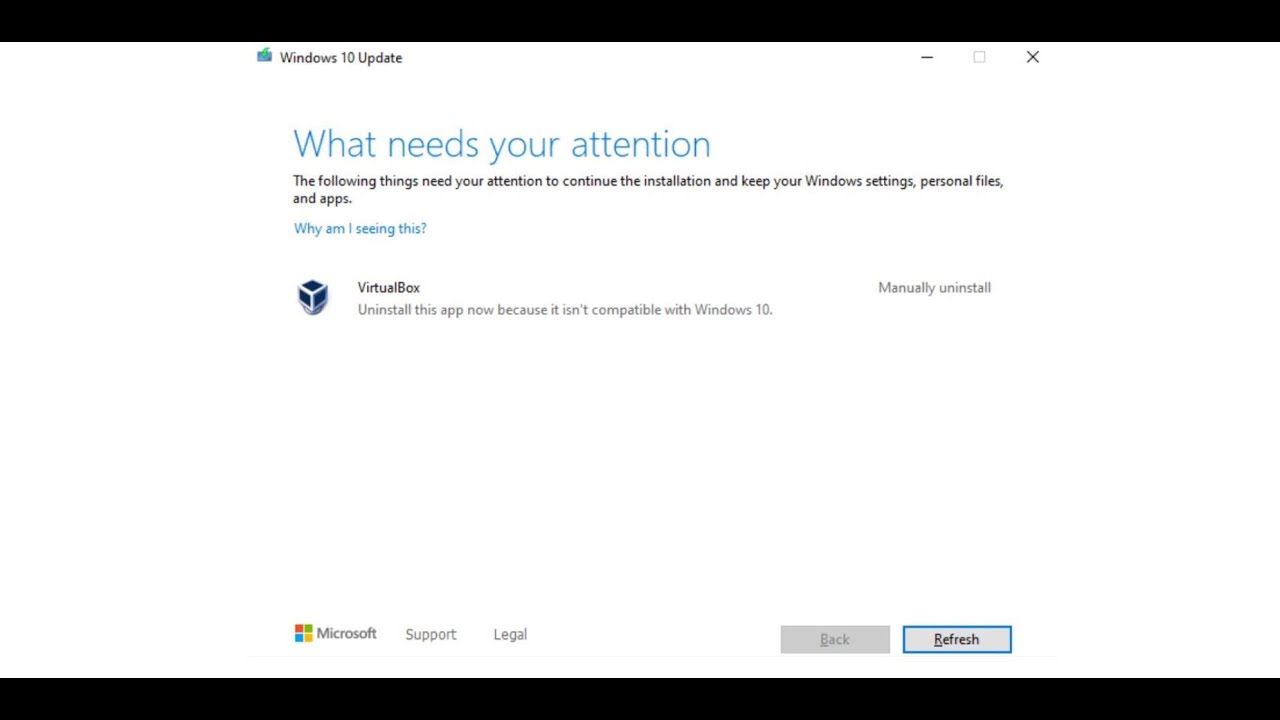This screenshot has height=720, width=1280.
Task: Click the Windows 10 Update title bar icon
Action: [x=264, y=56]
